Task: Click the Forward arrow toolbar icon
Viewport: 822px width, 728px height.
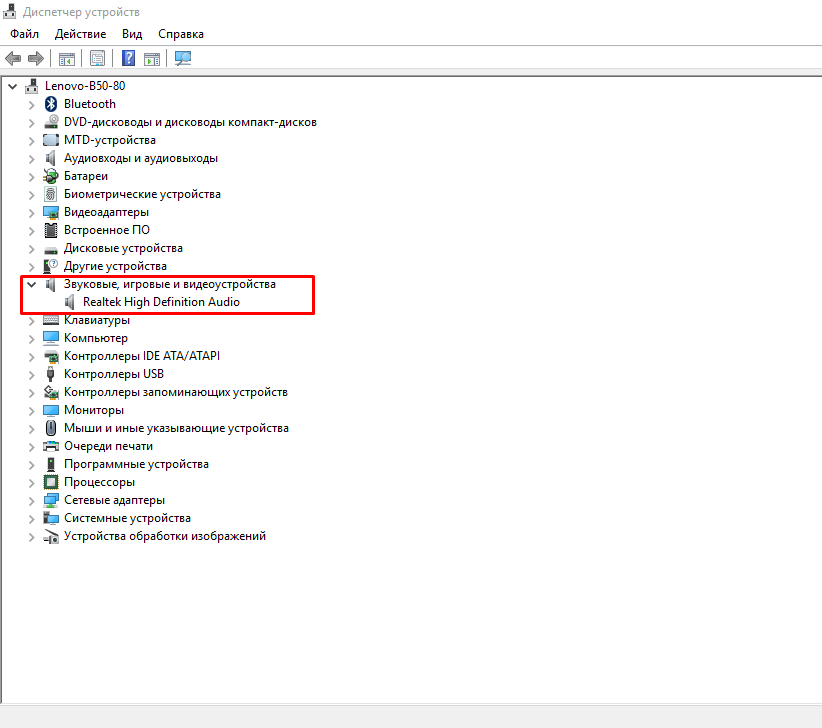Action: click(x=36, y=58)
